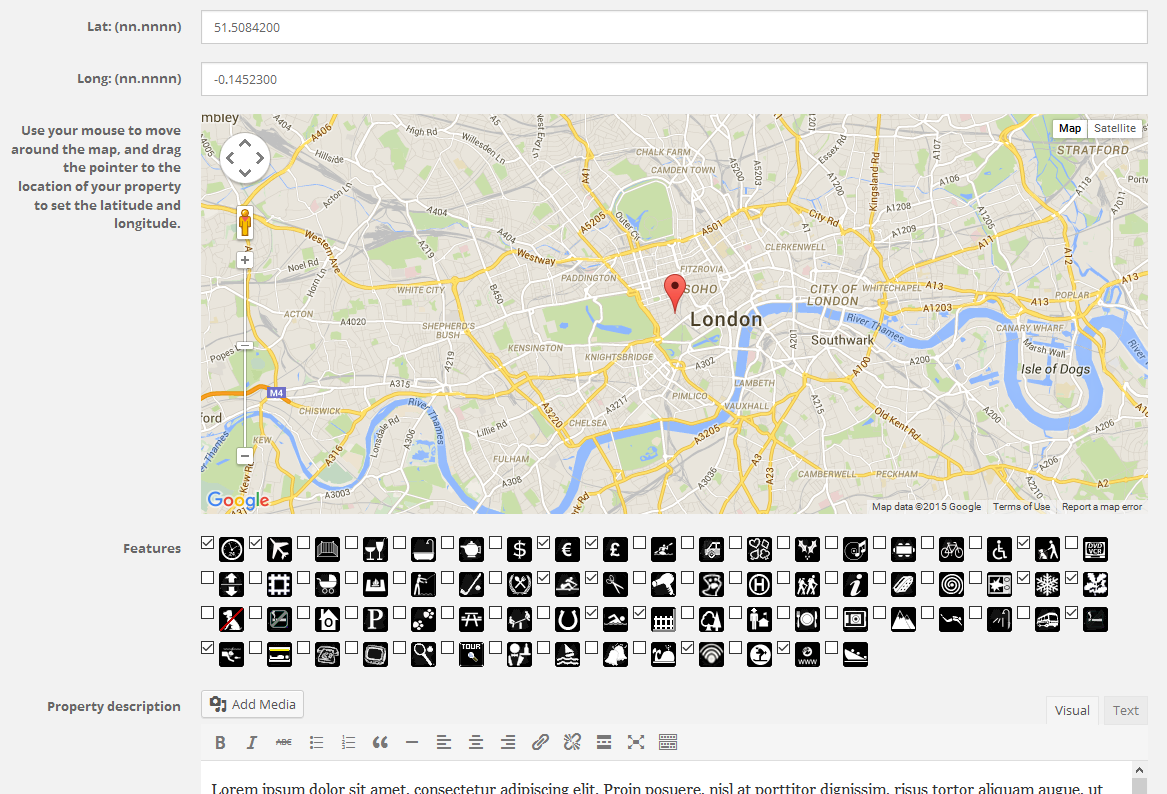Click the Street View pegman icon
The height and width of the screenshot is (794, 1167).
(x=245, y=222)
